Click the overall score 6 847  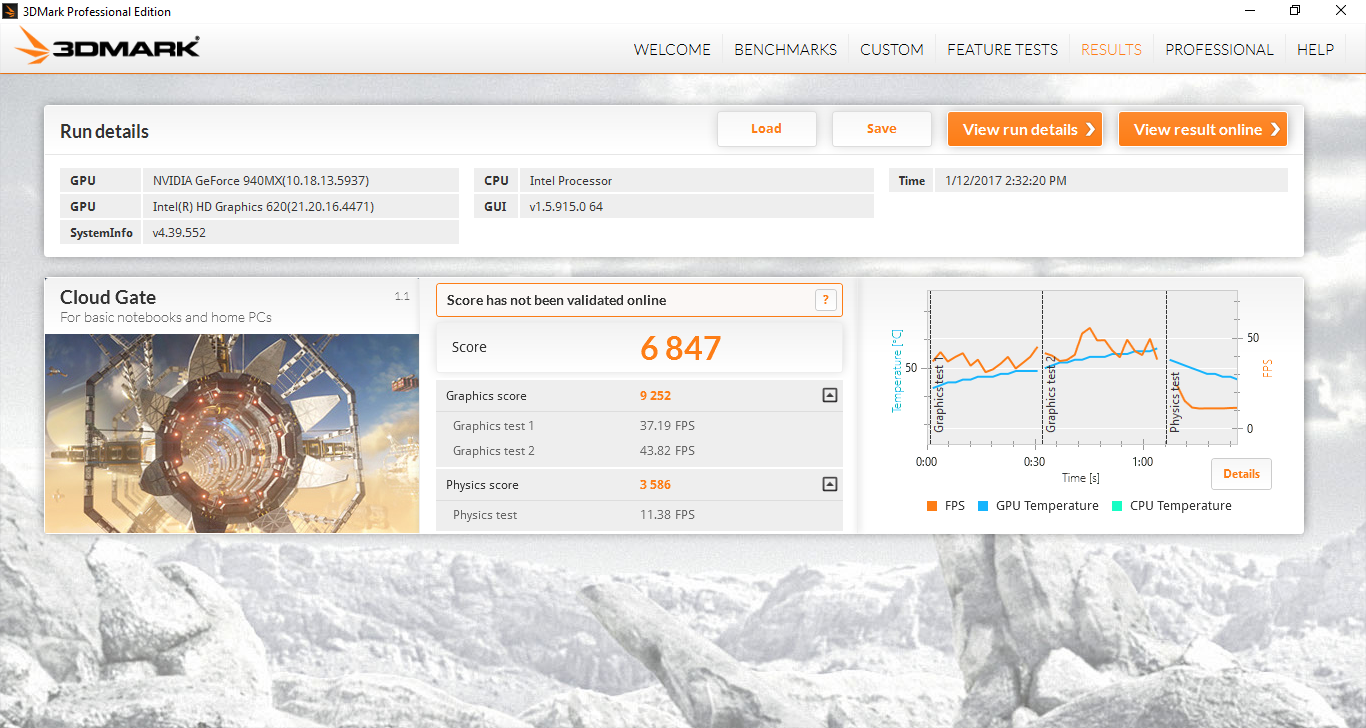coord(680,348)
